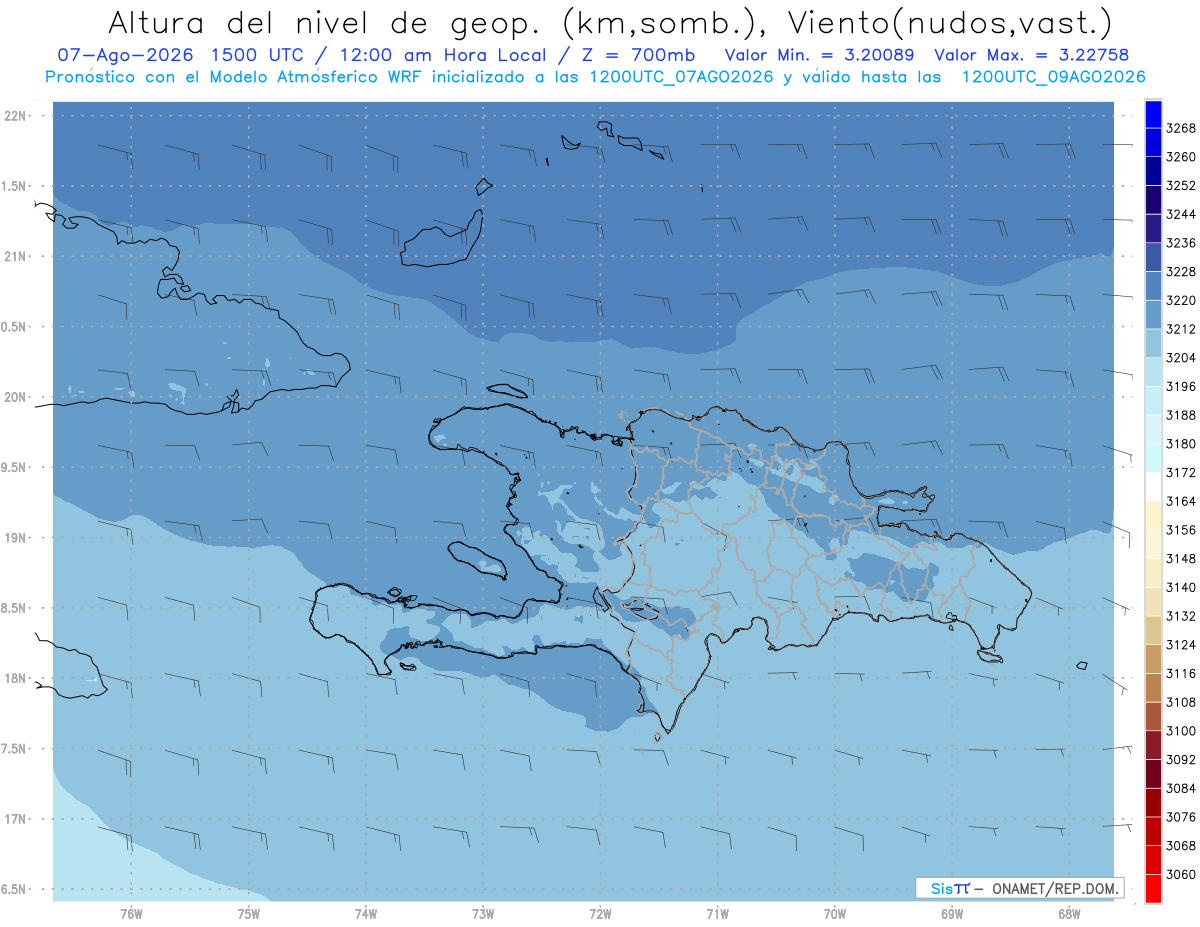Click the '3220' legend value
Viewport: 1200px width, 927px height.
click(1180, 300)
